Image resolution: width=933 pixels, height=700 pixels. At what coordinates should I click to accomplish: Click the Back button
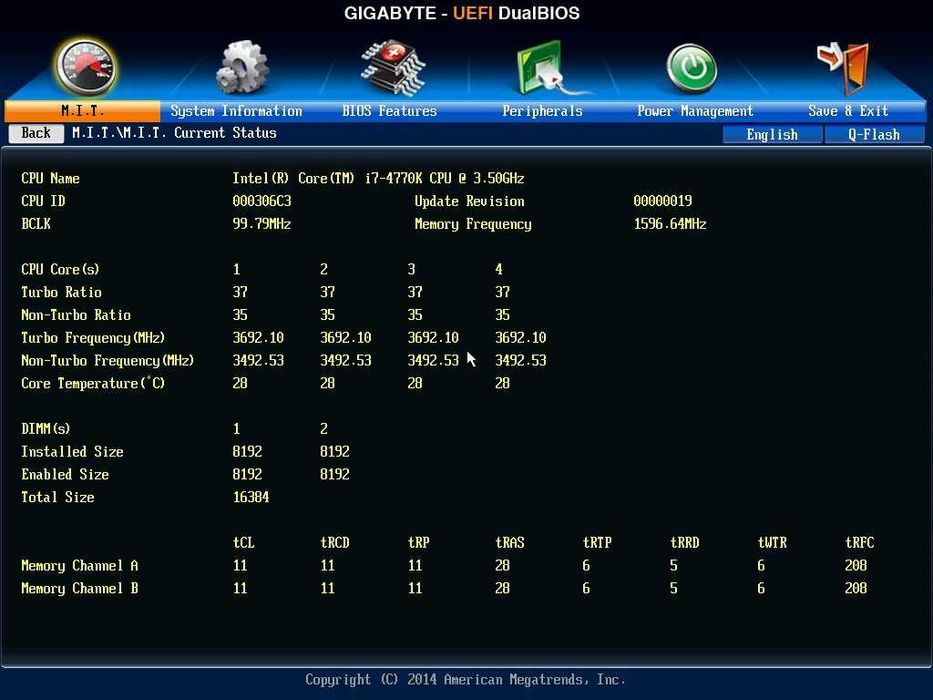click(x=36, y=133)
